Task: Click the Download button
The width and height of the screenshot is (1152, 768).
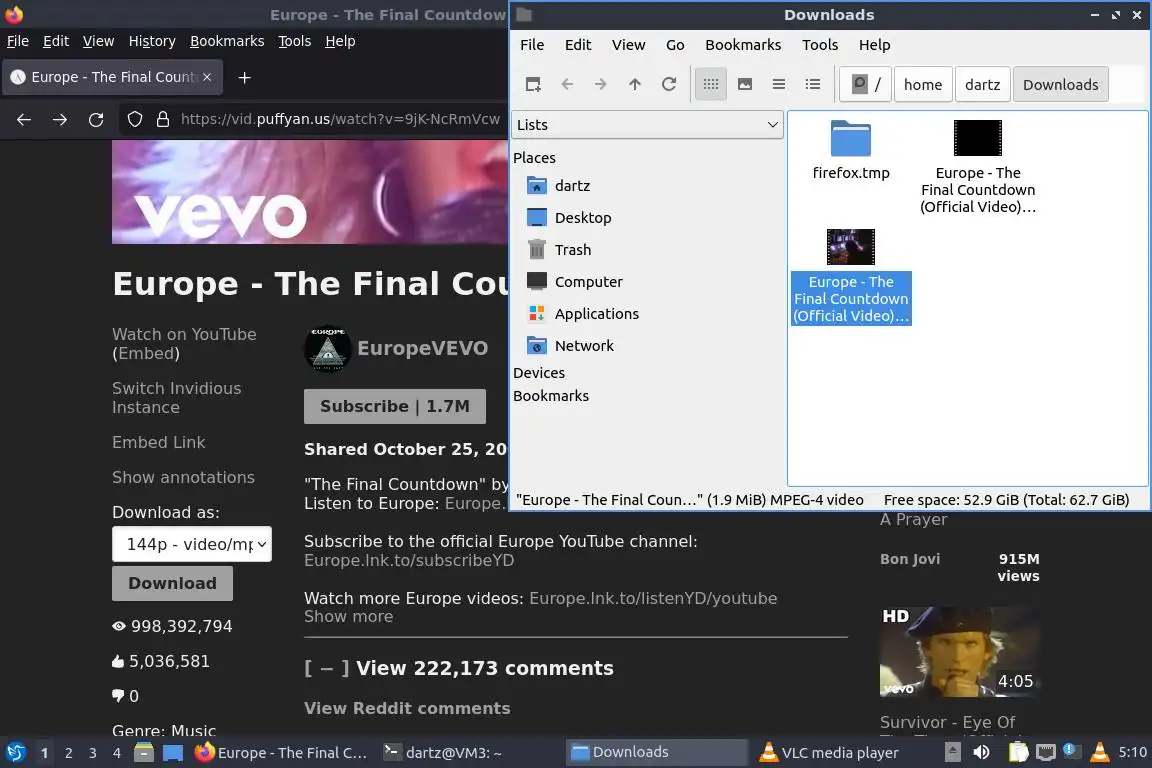Action: click(173, 584)
